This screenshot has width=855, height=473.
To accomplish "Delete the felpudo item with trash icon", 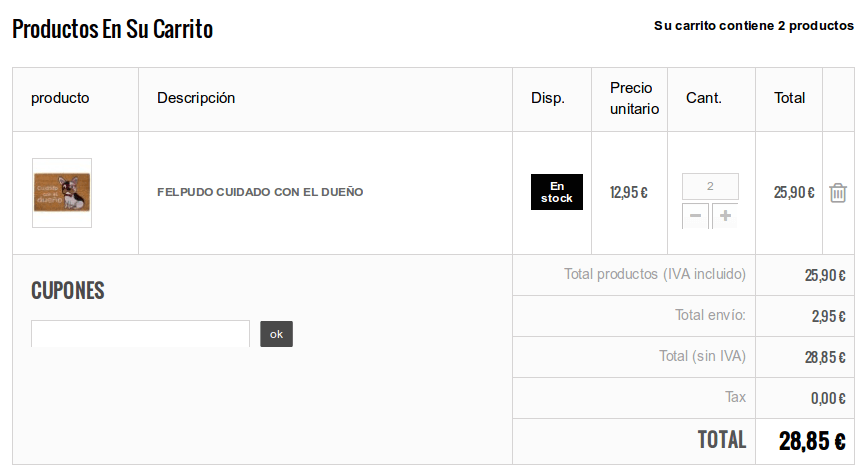I will (838, 193).
